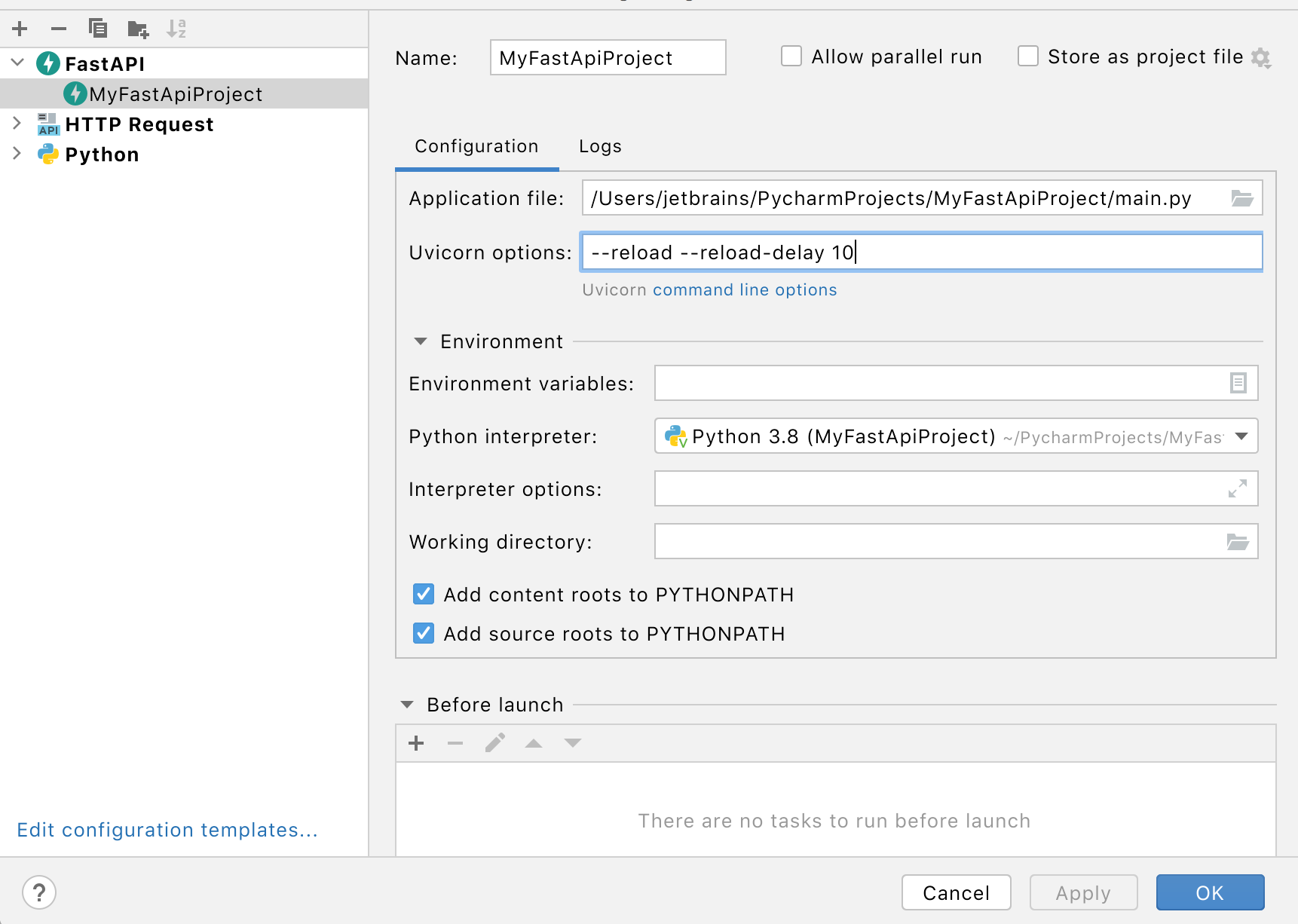This screenshot has width=1298, height=924.
Task: Apply the configuration changes
Action: click(x=1083, y=892)
